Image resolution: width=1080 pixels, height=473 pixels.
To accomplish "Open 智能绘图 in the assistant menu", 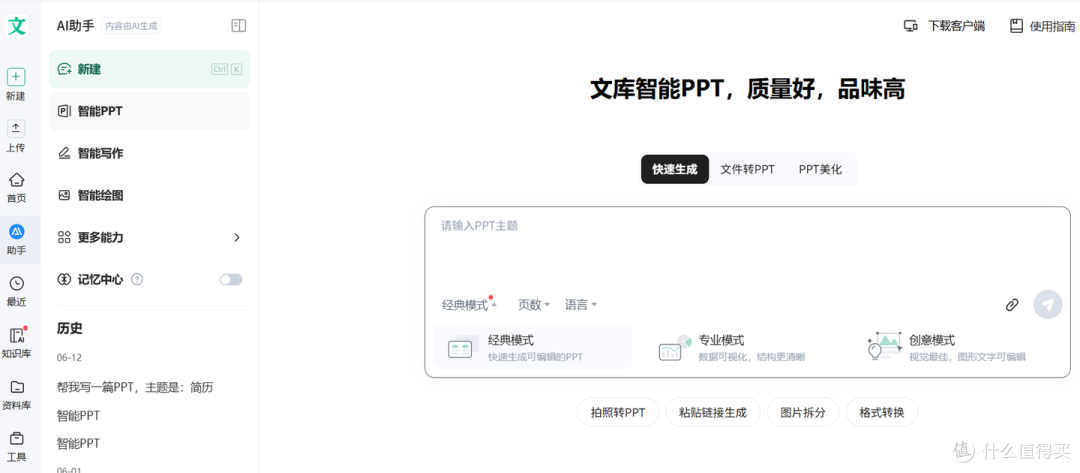I will click(x=149, y=196).
